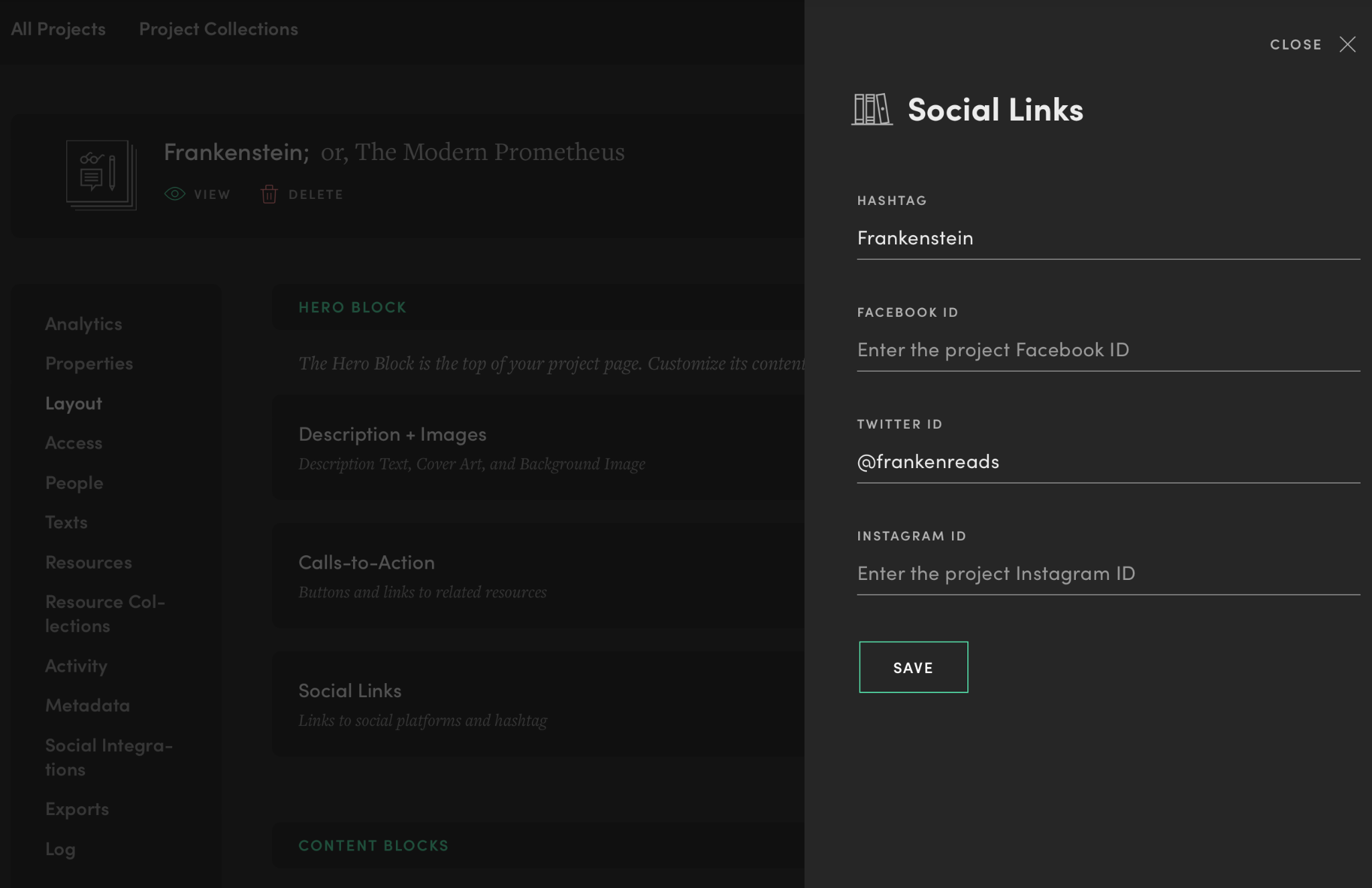Edit the Twitter ID field
The height and width of the screenshot is (888, 1372).
point(1108,462)
